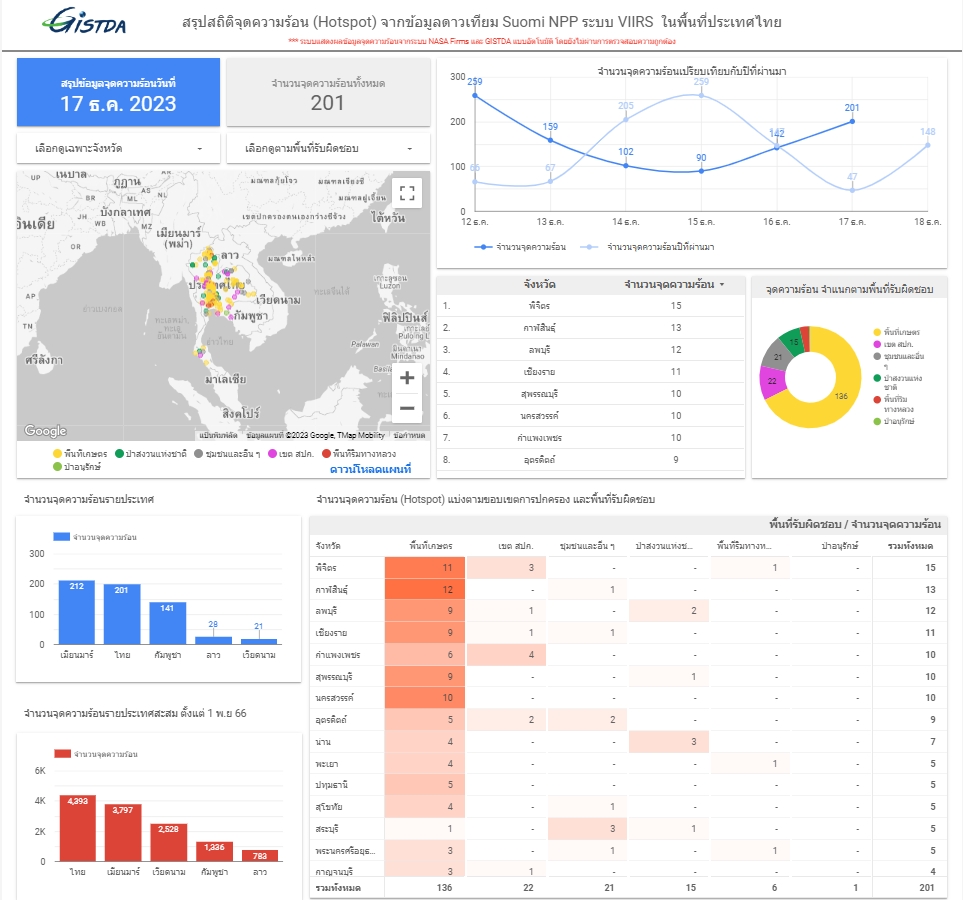Click the yellow พื้นที่เกษตร legend dot under map
This screenshot has height=900, width=963.
pos(57,454)
